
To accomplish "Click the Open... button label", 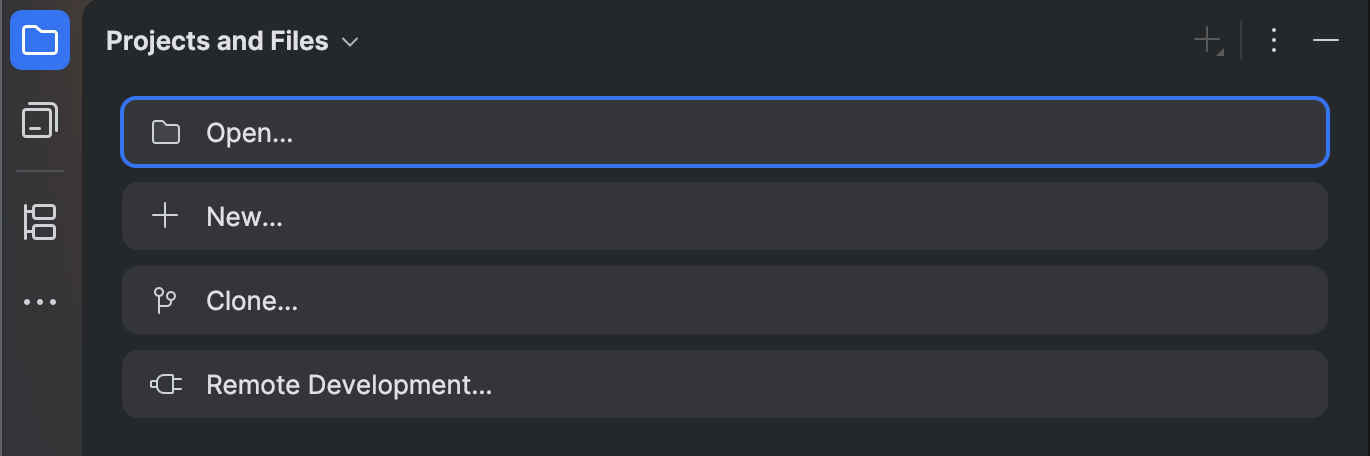I will point(249,132).
